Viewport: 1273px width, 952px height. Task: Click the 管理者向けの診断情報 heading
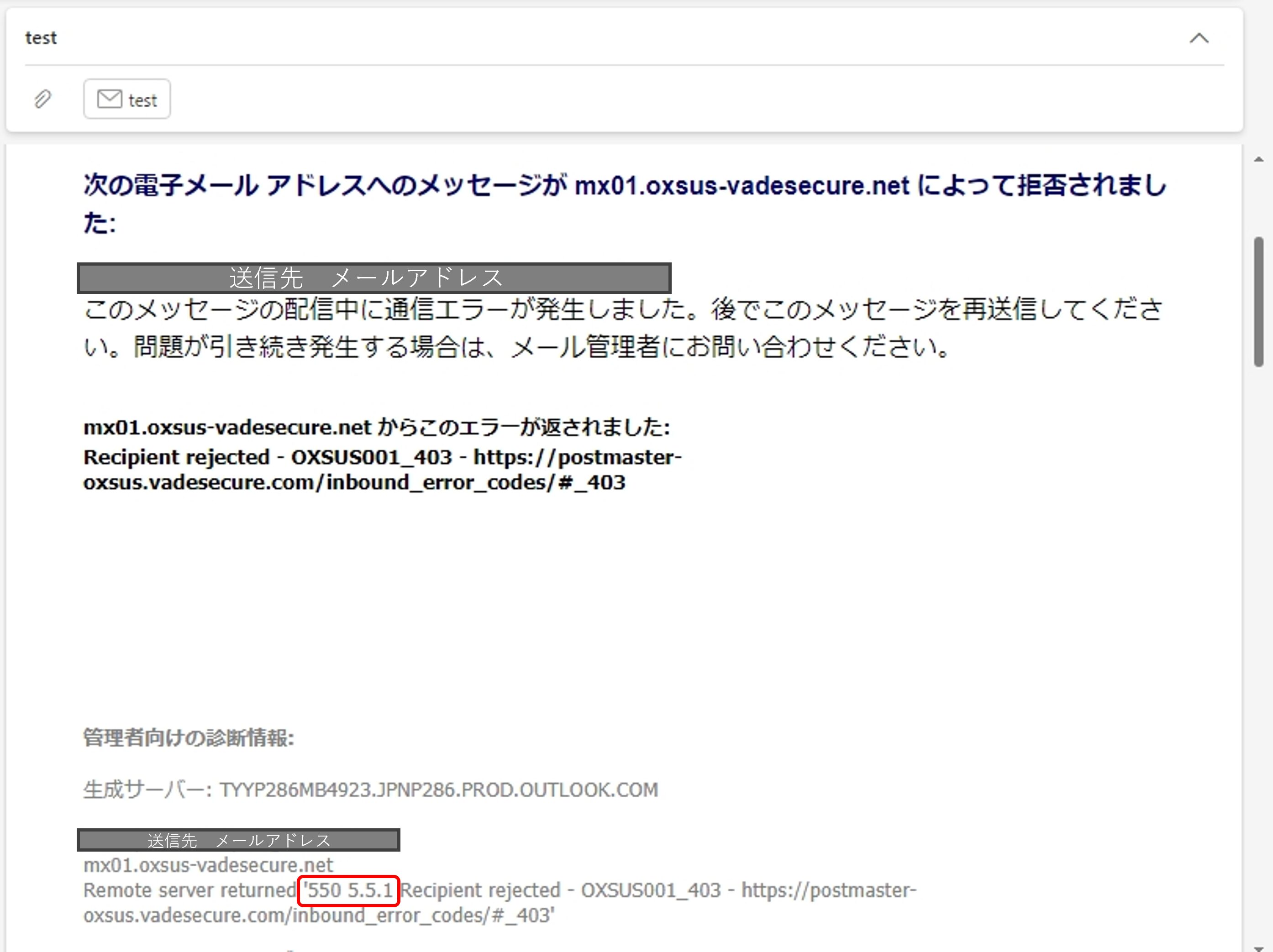(188, 738)
